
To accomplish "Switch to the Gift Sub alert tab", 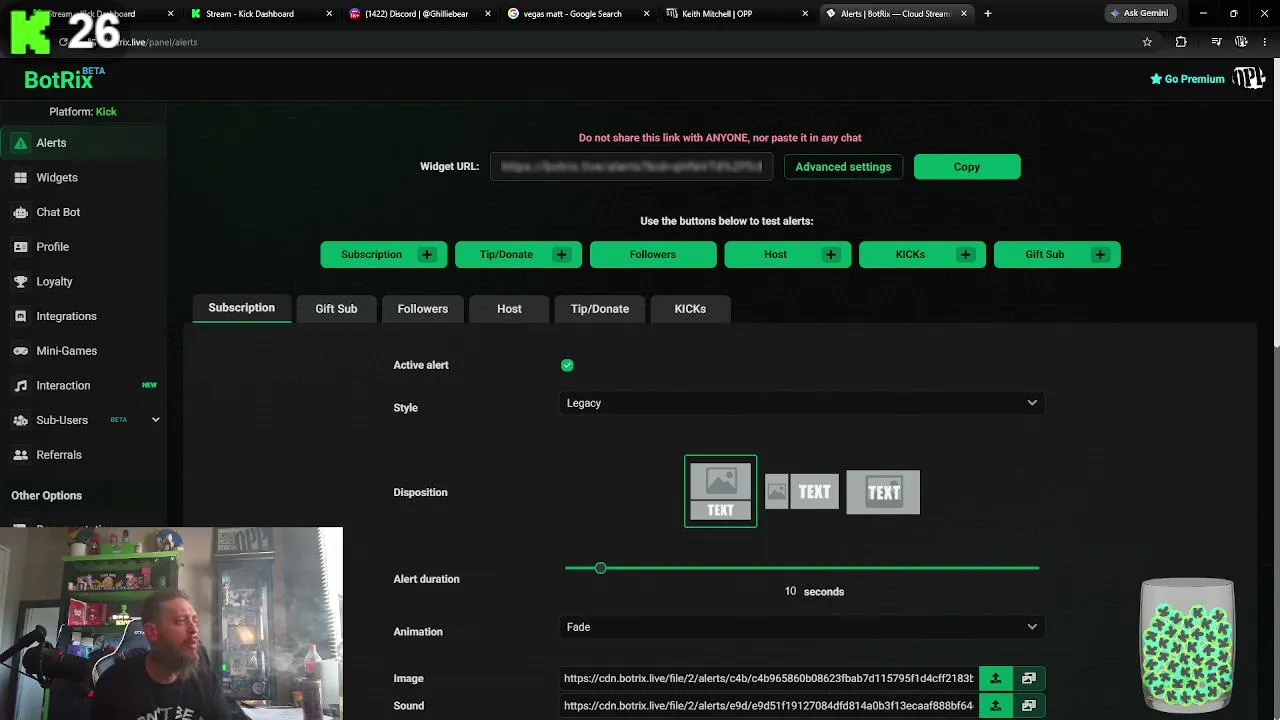I will pos(336,309).
